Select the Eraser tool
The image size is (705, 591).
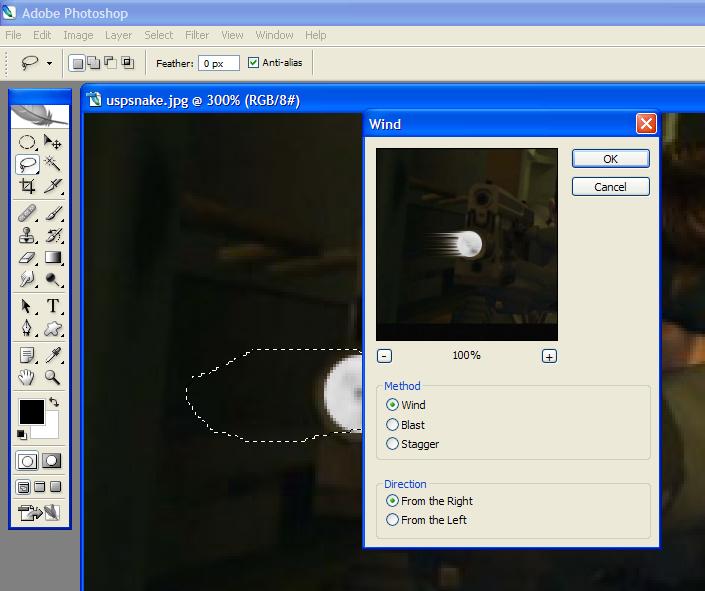click(28, 259)
